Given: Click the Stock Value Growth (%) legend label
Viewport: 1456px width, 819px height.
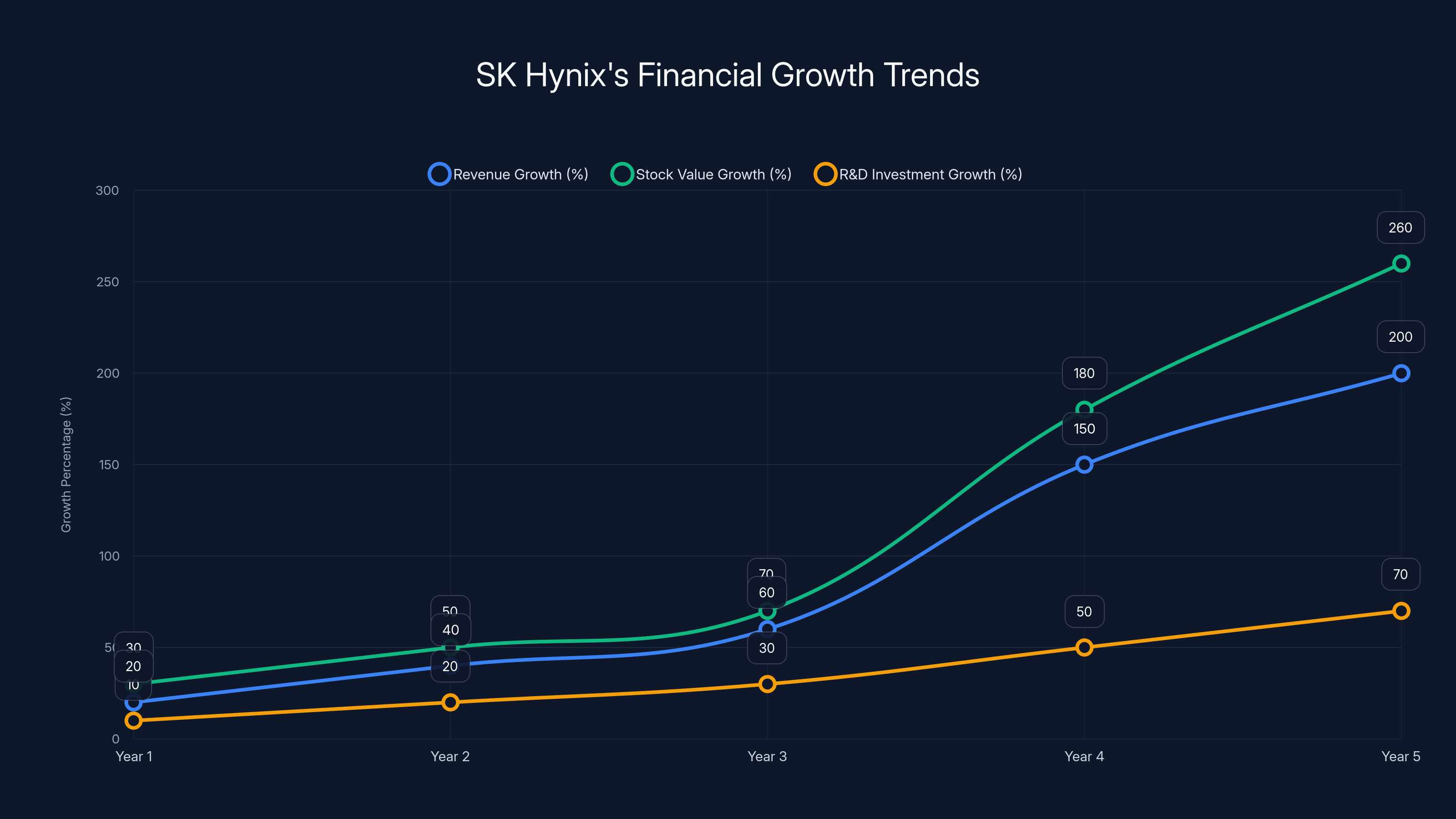Looking at the screenshot, I should click(713, 175).
